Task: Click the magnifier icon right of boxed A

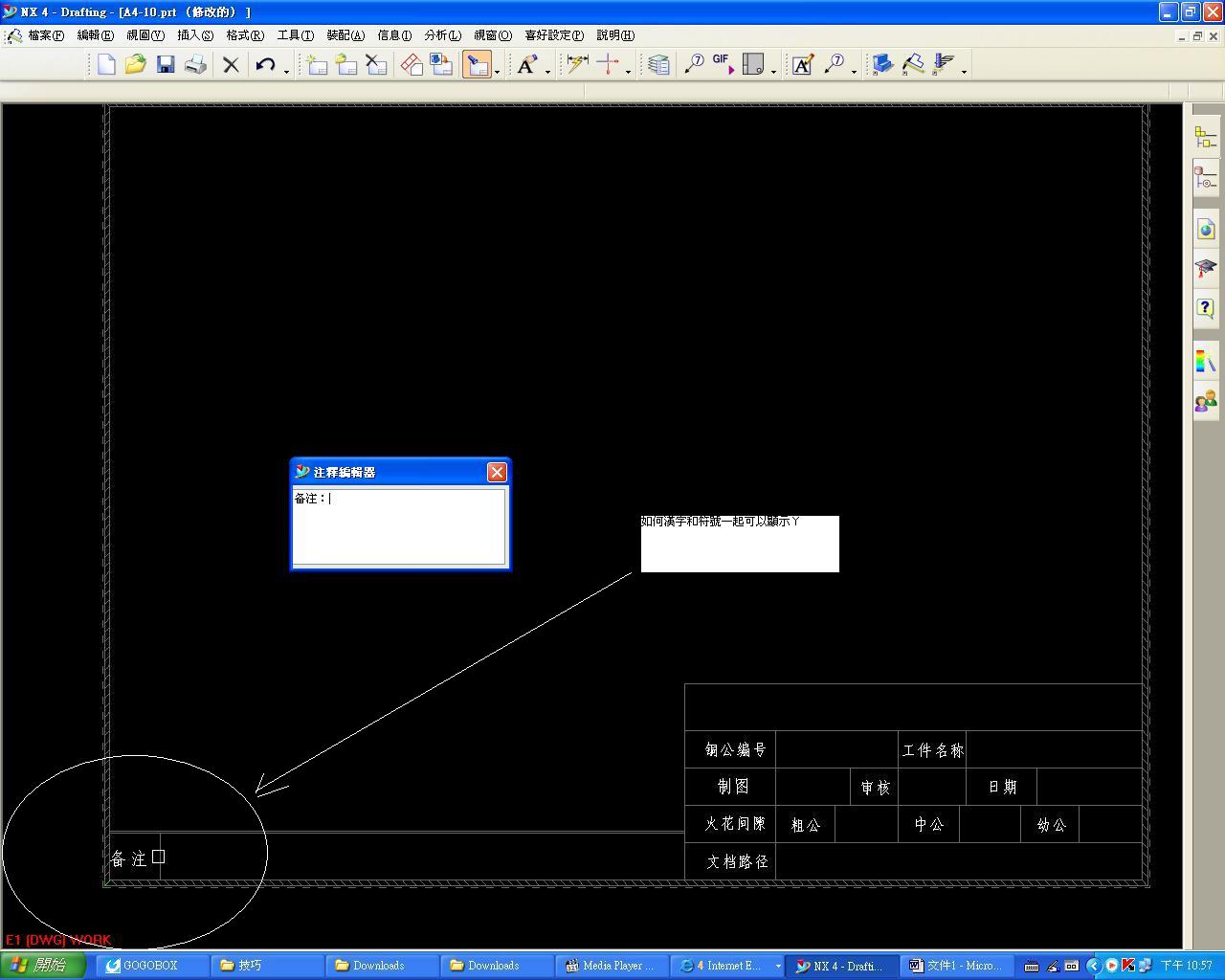Action: pyautogui.click(x=835, y=64)
